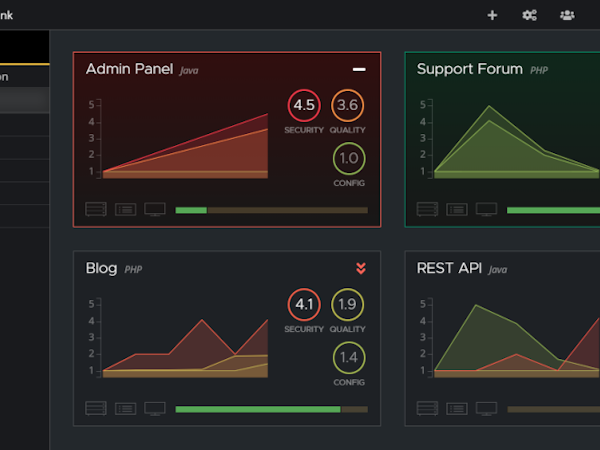This screenshot has width=600, height=450.
Task: Select the Admin Panel 4.5 security score
Action: [304, 105]
